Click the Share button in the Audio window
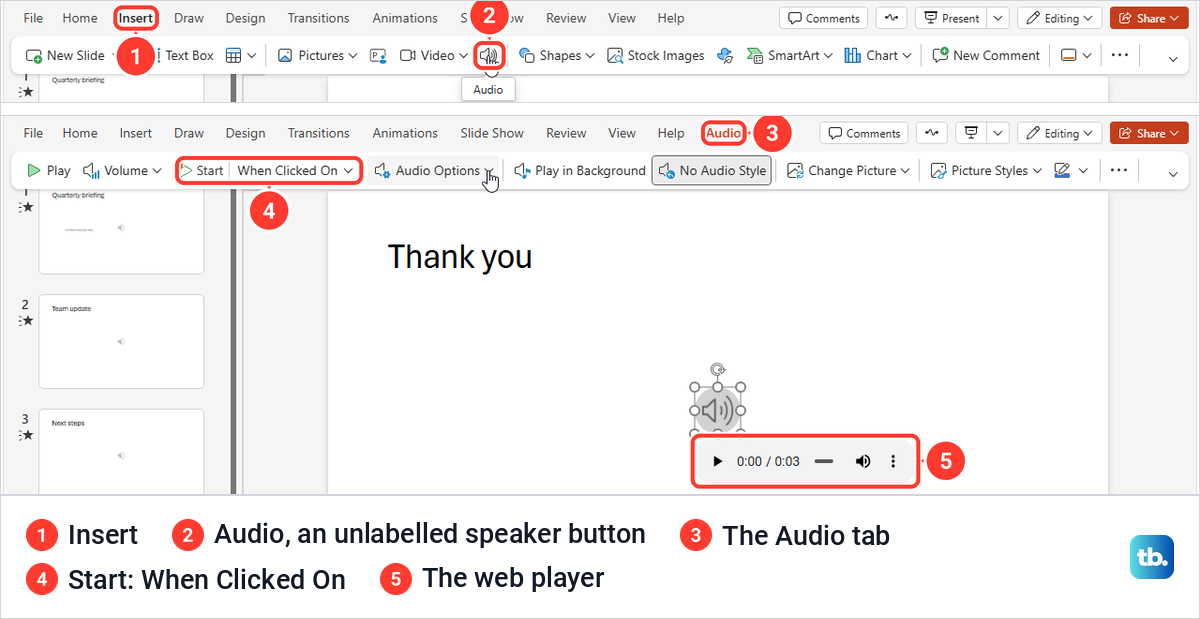This screenshot has height=619, width=1200. tap(1149, 133)
